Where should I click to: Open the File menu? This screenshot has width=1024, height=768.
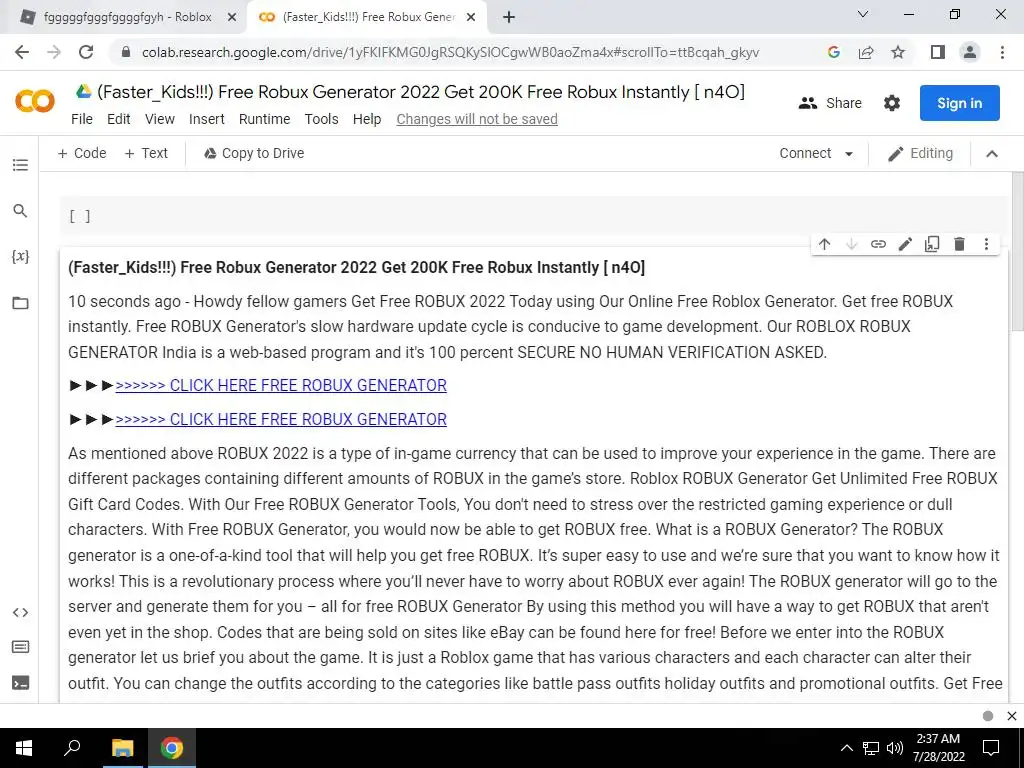coord(82,119)
